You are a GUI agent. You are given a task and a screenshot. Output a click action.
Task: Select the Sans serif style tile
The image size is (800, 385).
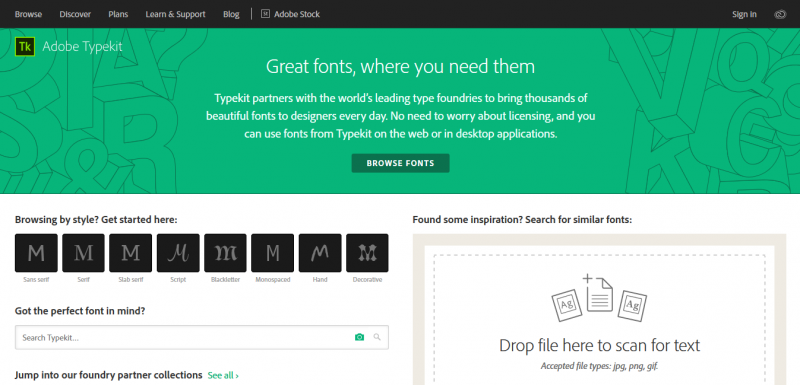coord(36,253)
